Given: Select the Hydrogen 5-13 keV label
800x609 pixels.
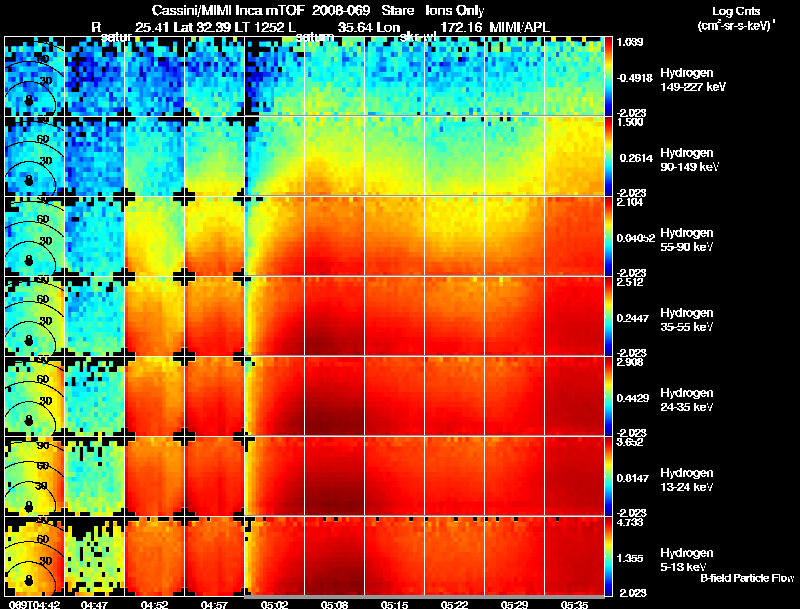Looking at the screenshot, I should [687, 560].
